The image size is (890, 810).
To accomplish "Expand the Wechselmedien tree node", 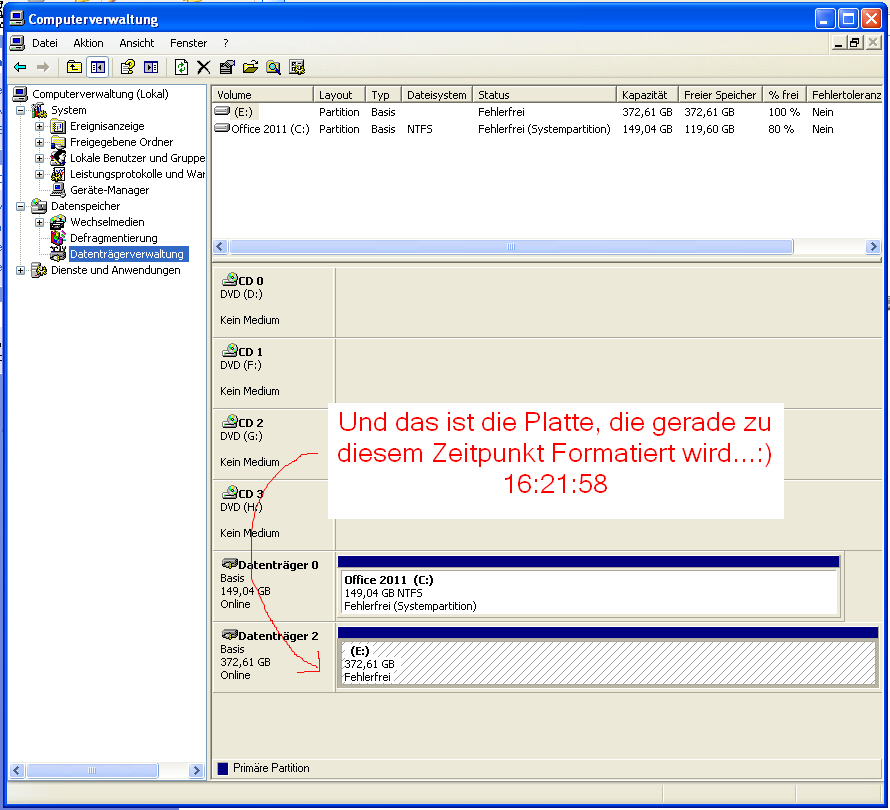I will coord(39,222).
